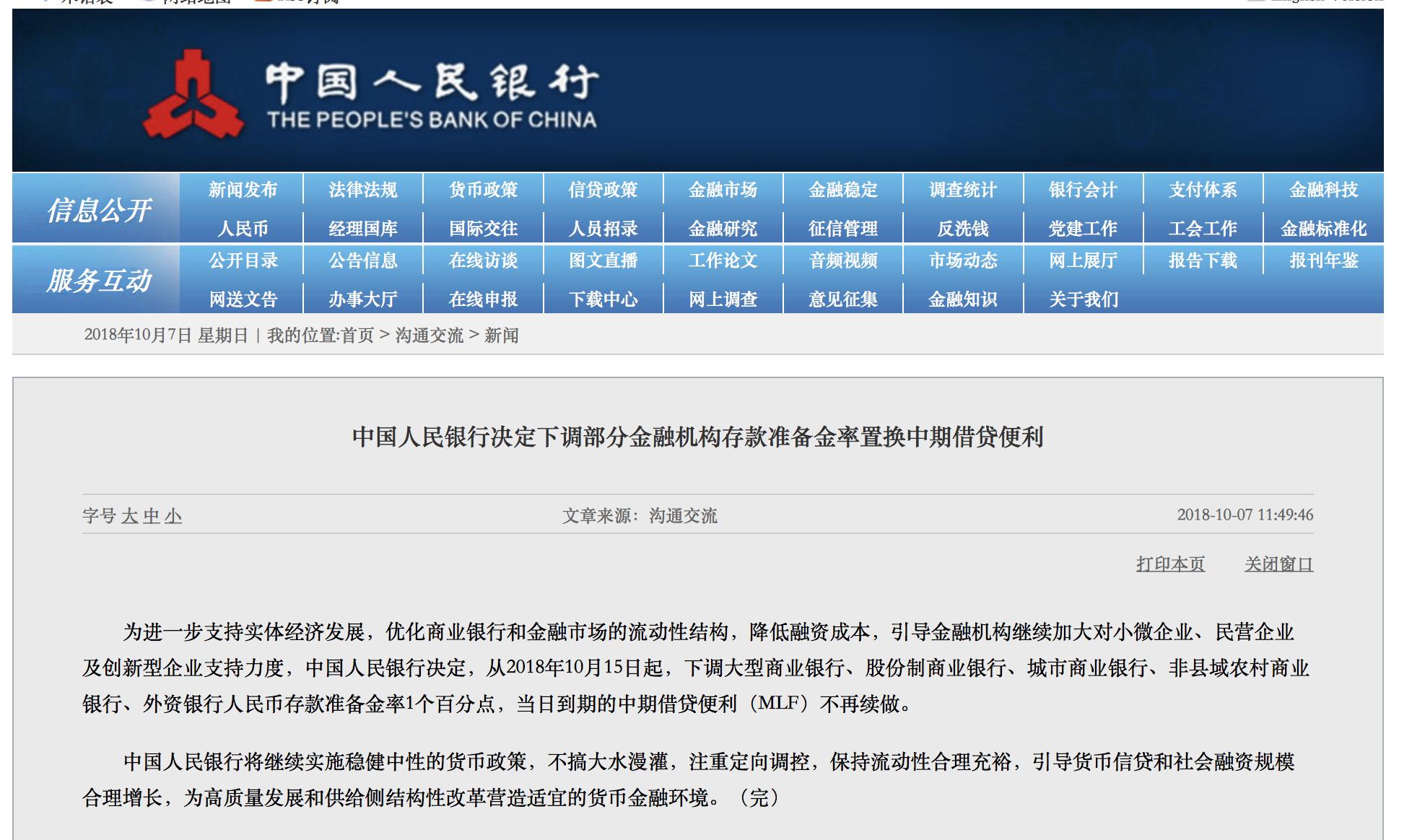Open 人员招录 page

(x=603, y=229)
